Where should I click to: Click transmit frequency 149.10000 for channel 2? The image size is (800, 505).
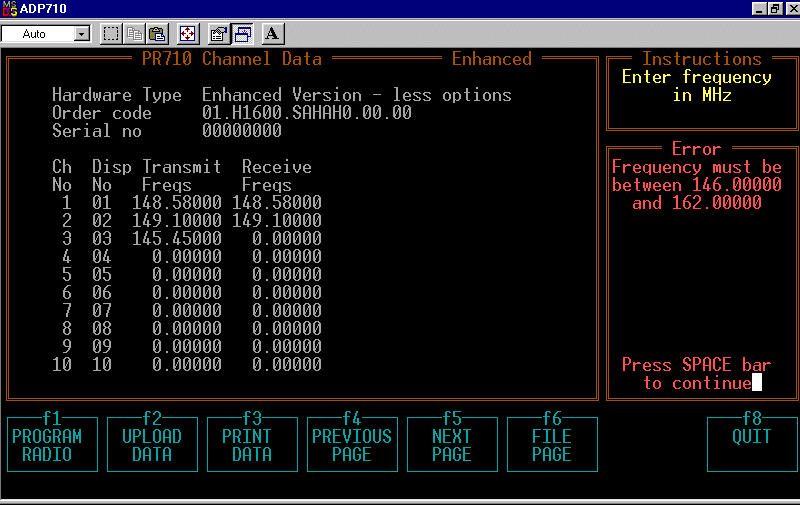tap(177, 220)
